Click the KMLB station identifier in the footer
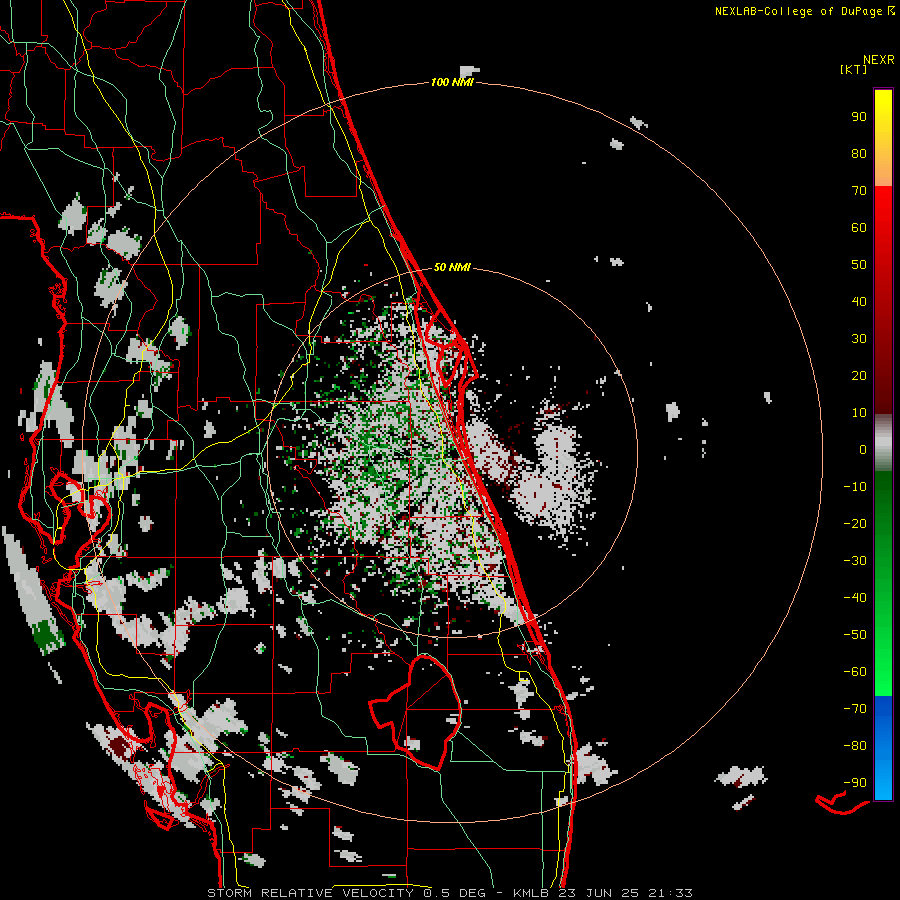This screenshot has height=900, width=900. (530, 893)
